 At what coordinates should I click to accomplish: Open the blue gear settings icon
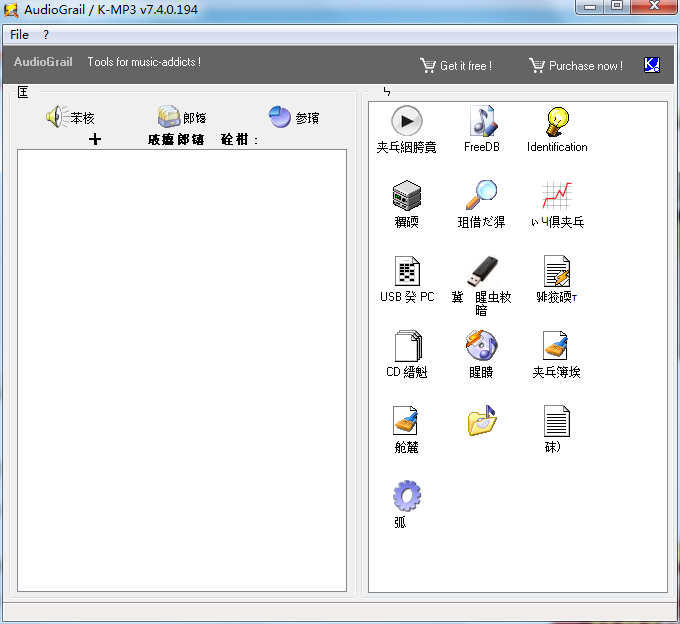[406, 496]
